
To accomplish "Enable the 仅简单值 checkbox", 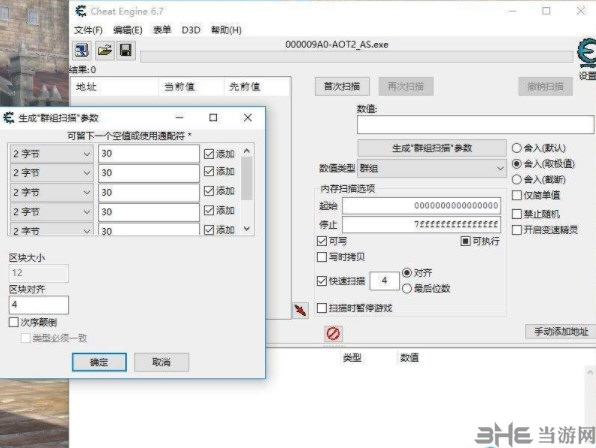I will 517,195.
